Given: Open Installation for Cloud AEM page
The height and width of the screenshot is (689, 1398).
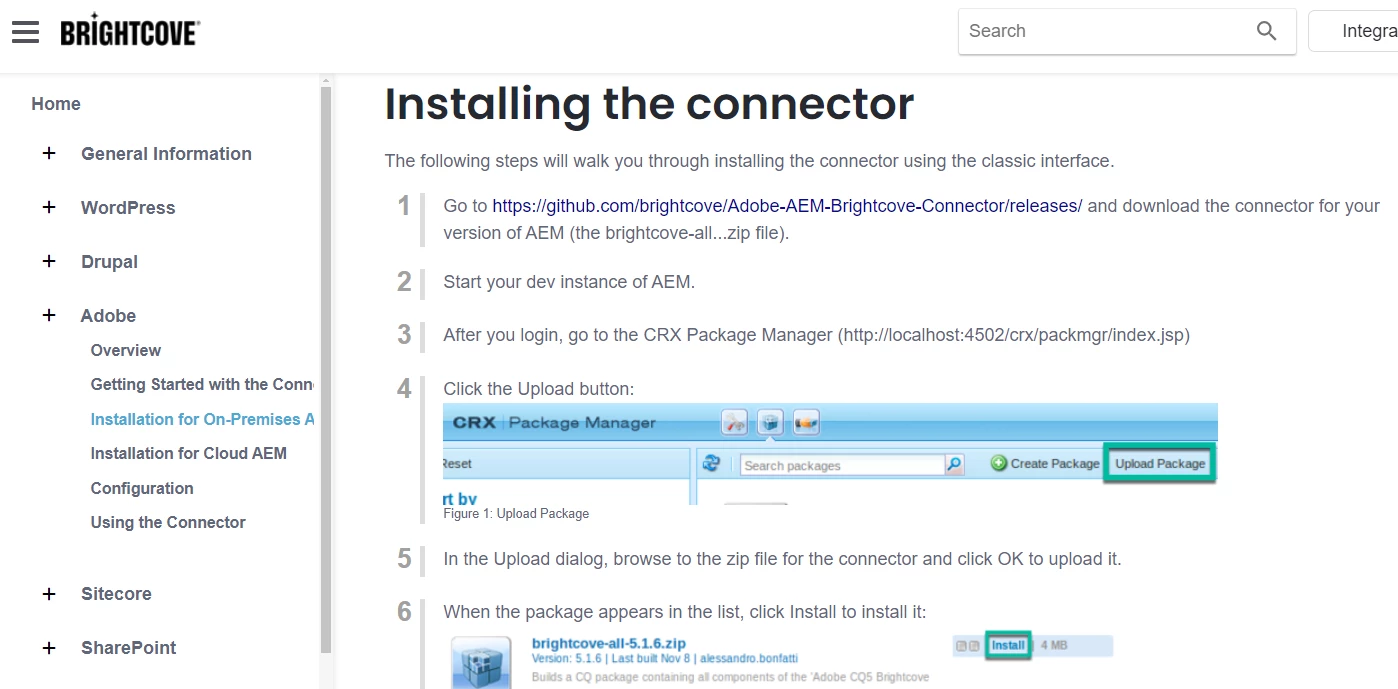Looking at the screenshot, I should pyautogui.click(x=189, y=453).
